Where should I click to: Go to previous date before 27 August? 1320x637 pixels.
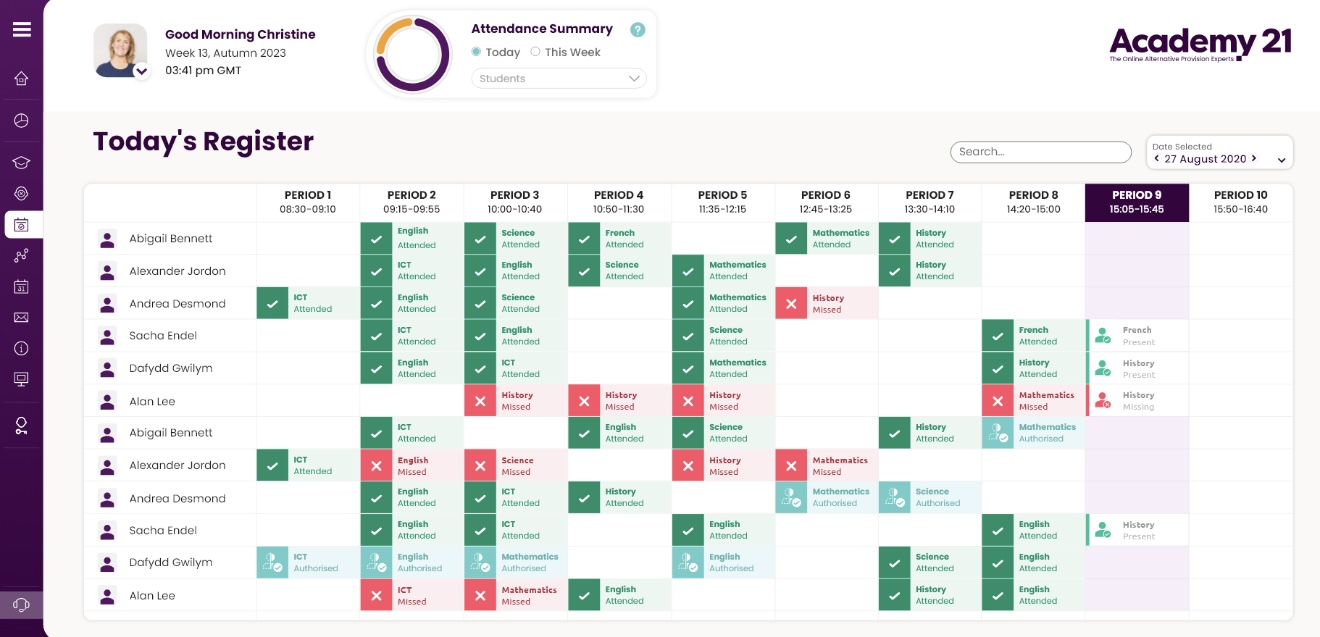click(x=1157, y=159)
